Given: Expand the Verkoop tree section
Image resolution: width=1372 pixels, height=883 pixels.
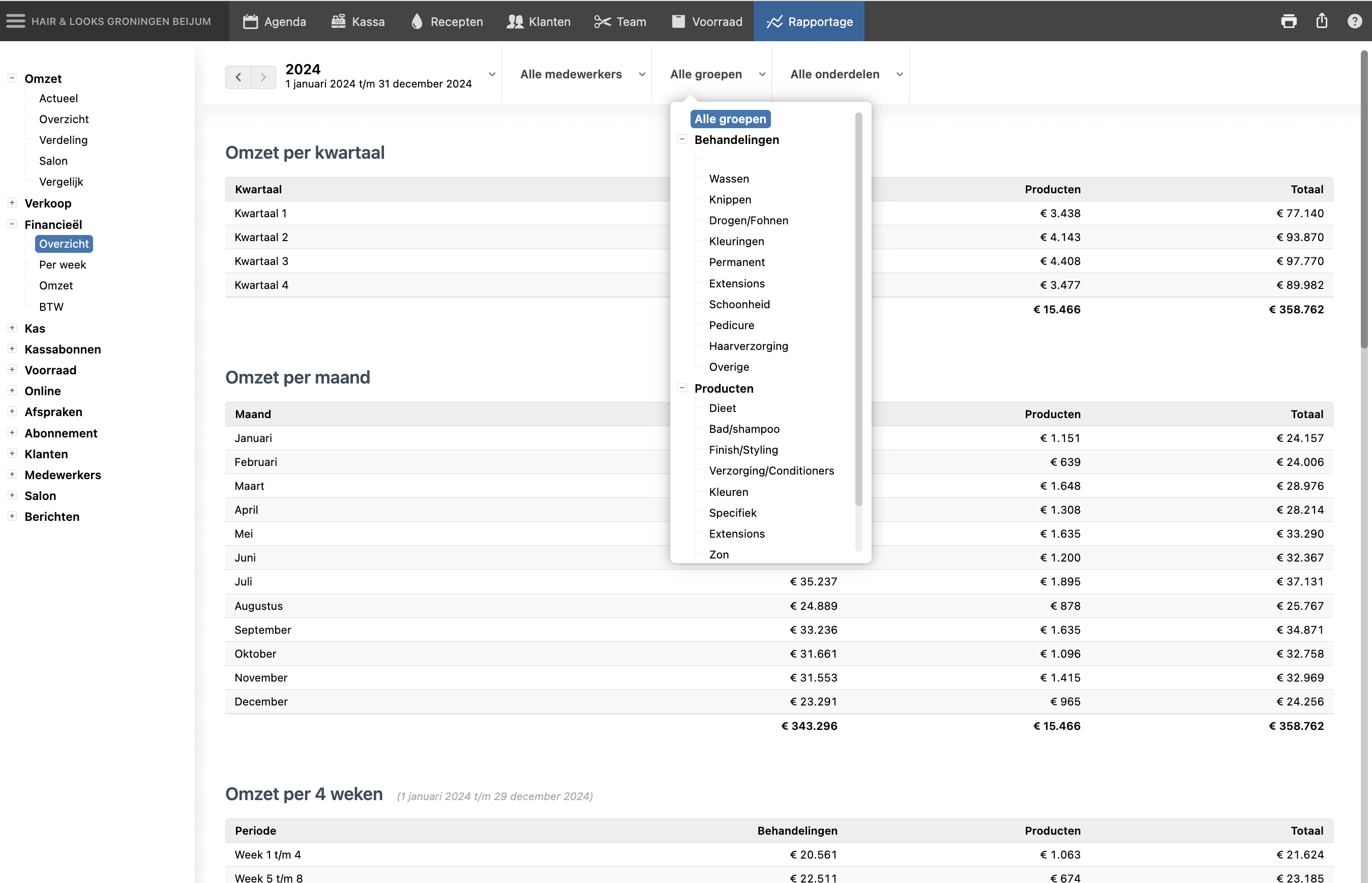Looking at the screenshot, I should coord(12,203).
